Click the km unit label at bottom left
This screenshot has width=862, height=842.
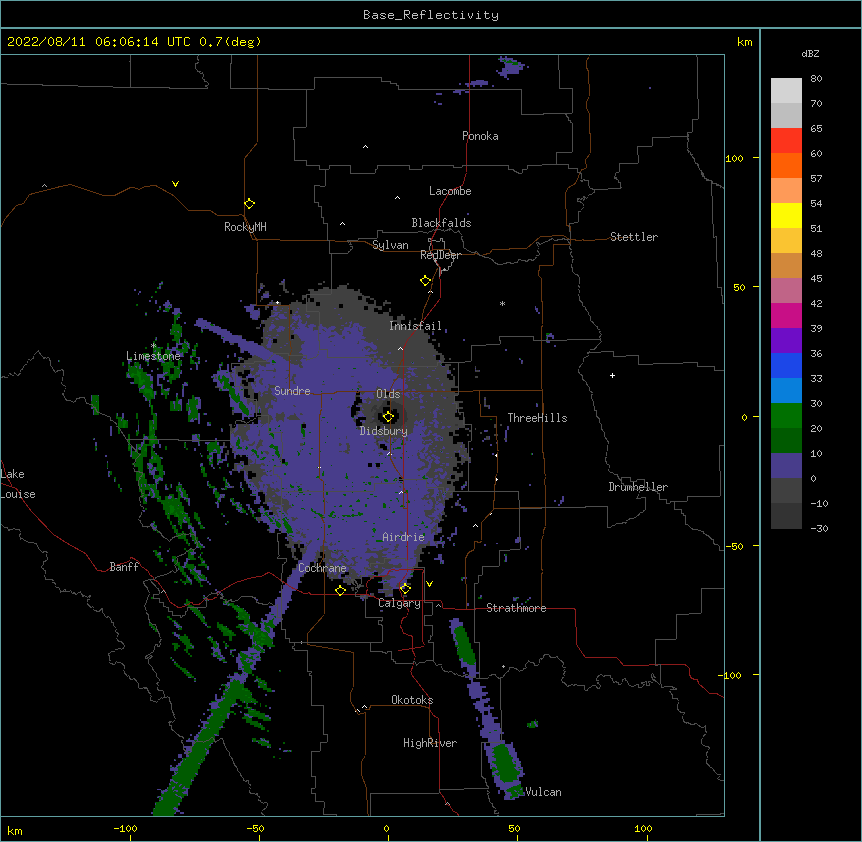(15, 831)
